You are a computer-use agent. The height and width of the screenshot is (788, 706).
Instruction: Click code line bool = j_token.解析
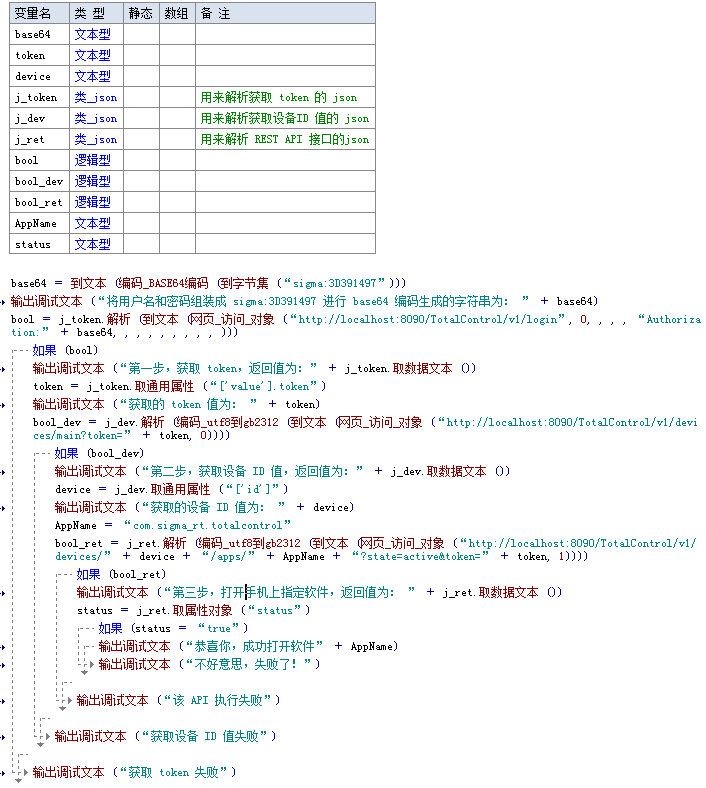(356, 326)
